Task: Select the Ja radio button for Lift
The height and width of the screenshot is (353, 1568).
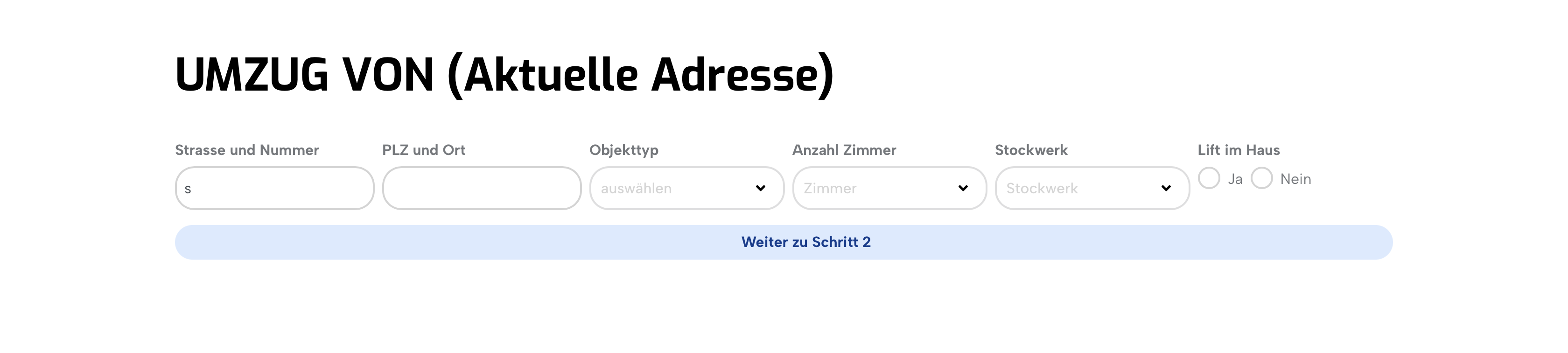Action: [1209, 178]
